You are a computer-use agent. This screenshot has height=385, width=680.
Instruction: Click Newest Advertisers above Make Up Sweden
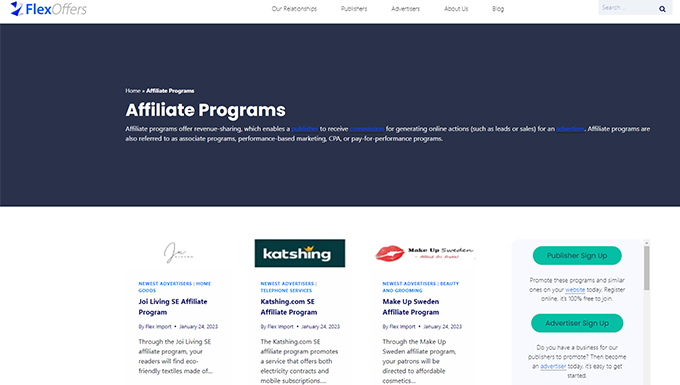pyautogui.click(x=409, y=284)
